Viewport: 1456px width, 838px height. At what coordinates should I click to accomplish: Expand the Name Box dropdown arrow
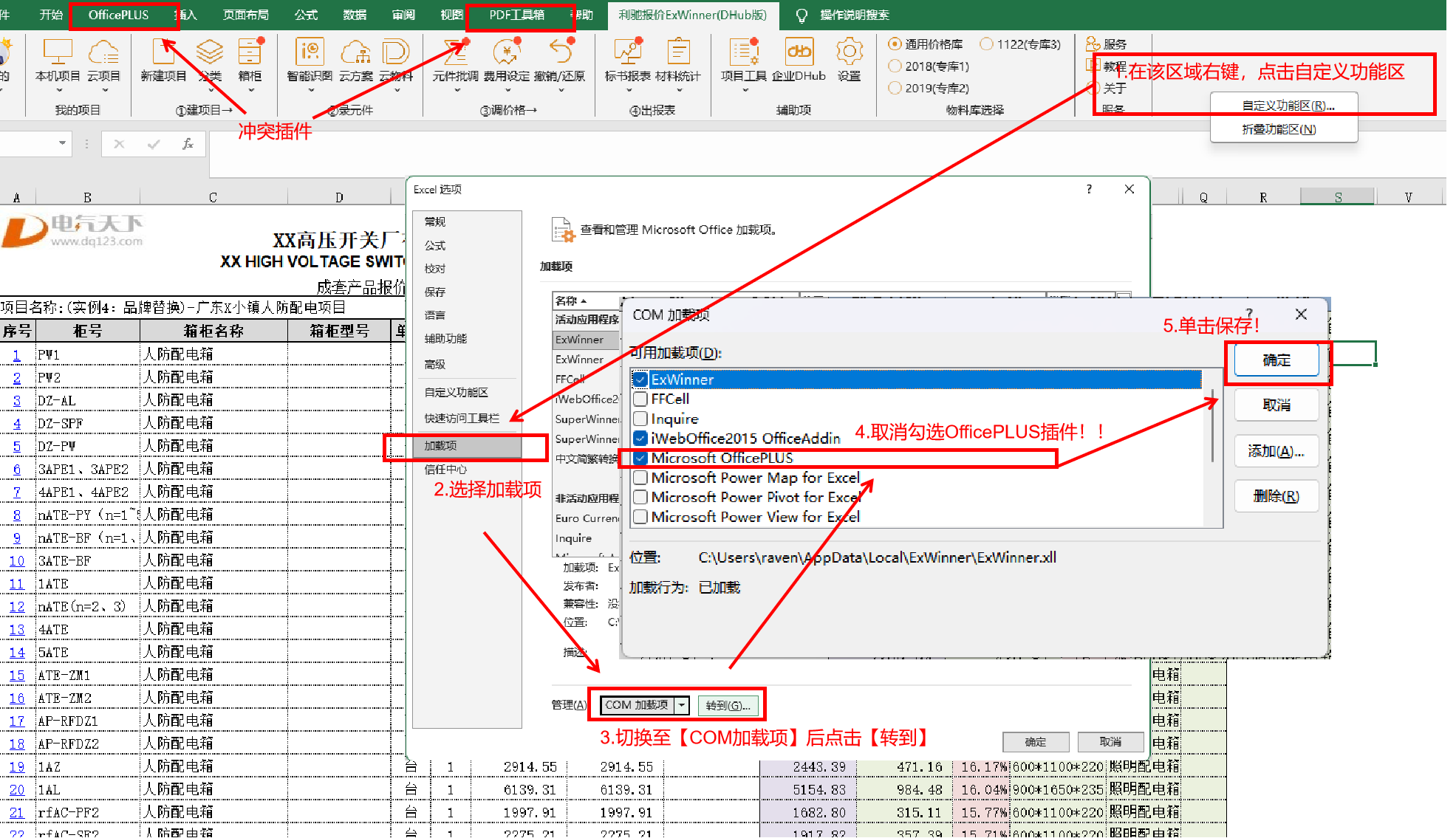tap(62, 143)
